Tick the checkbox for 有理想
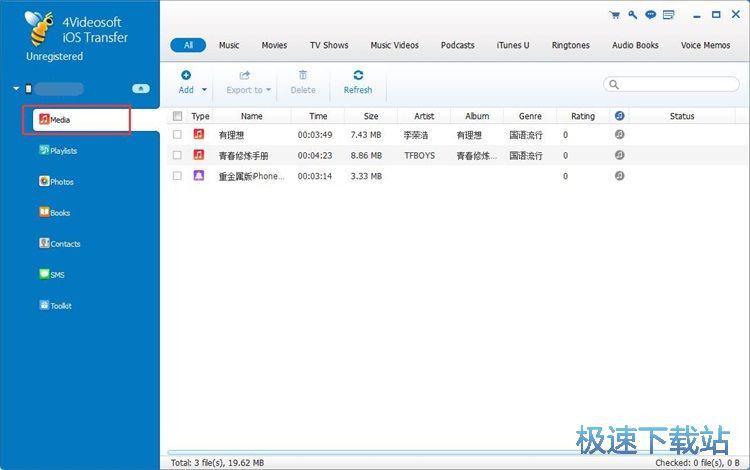The image size is (750, 470). click(177, 134)
